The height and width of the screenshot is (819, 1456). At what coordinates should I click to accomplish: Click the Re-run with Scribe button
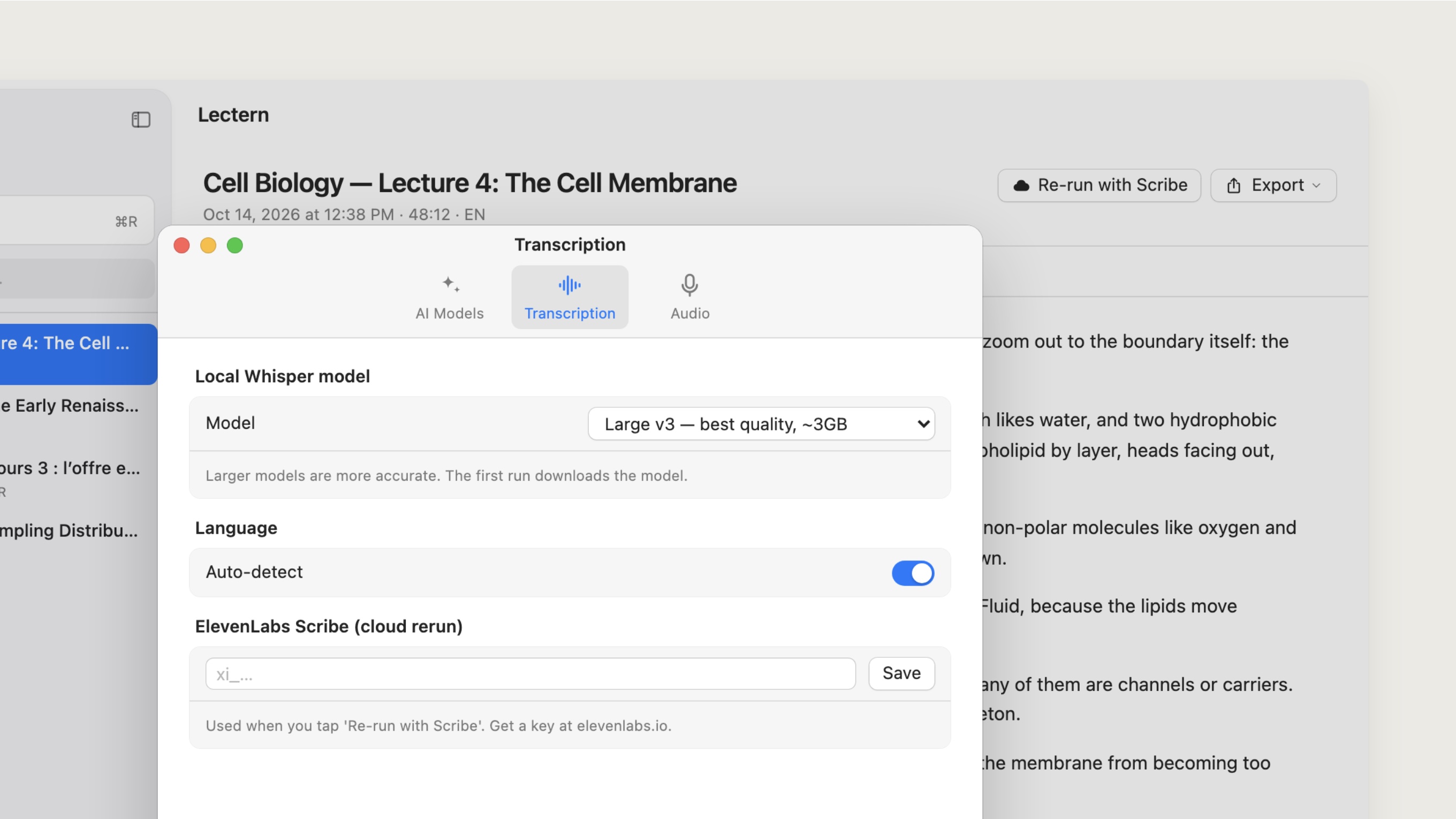point(1099,185)
